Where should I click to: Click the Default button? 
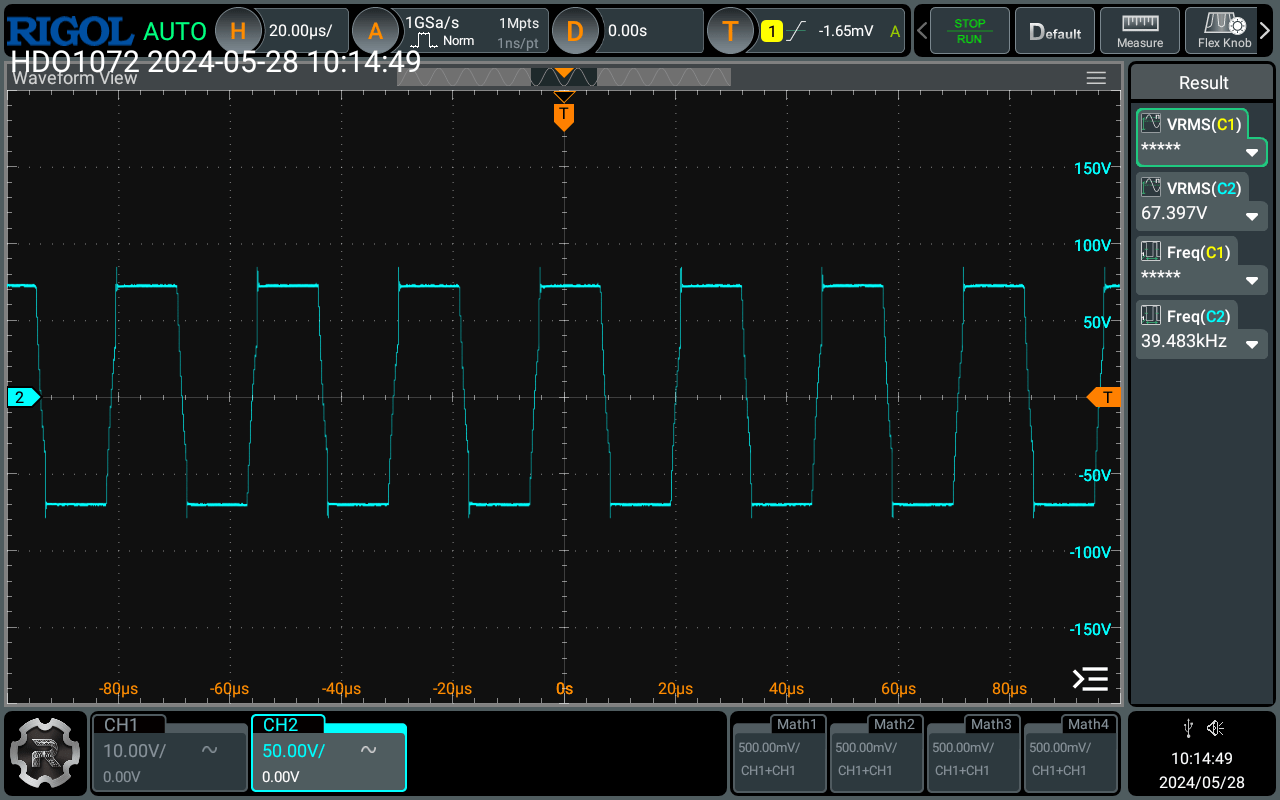tap(1055, 31)
